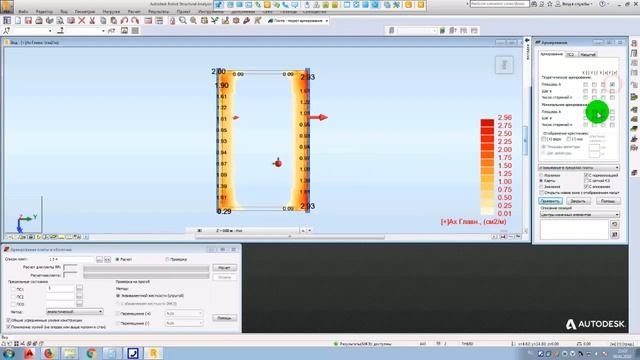The width and height of the screenshot is (640, 360).
Task: Click the red X Delete icon
Action: (x=82, y=20)
